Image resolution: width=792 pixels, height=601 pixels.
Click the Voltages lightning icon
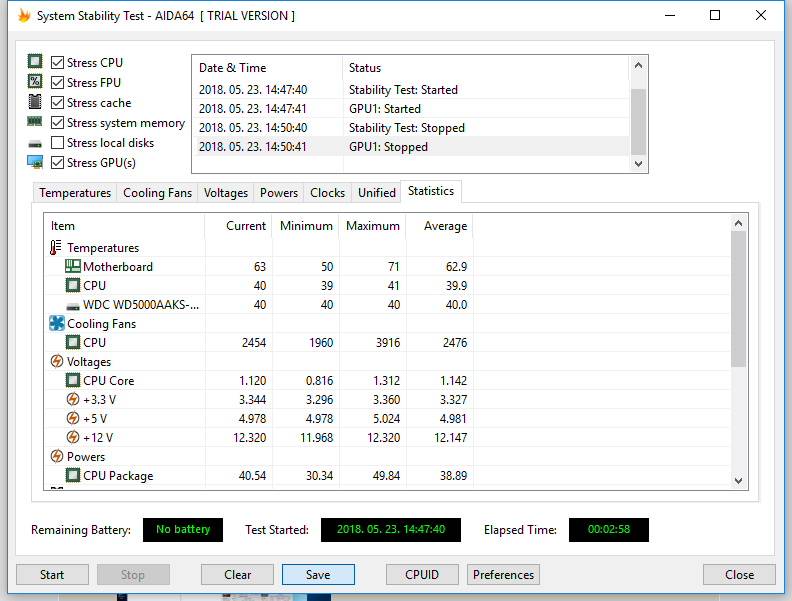tap(57, 362)
